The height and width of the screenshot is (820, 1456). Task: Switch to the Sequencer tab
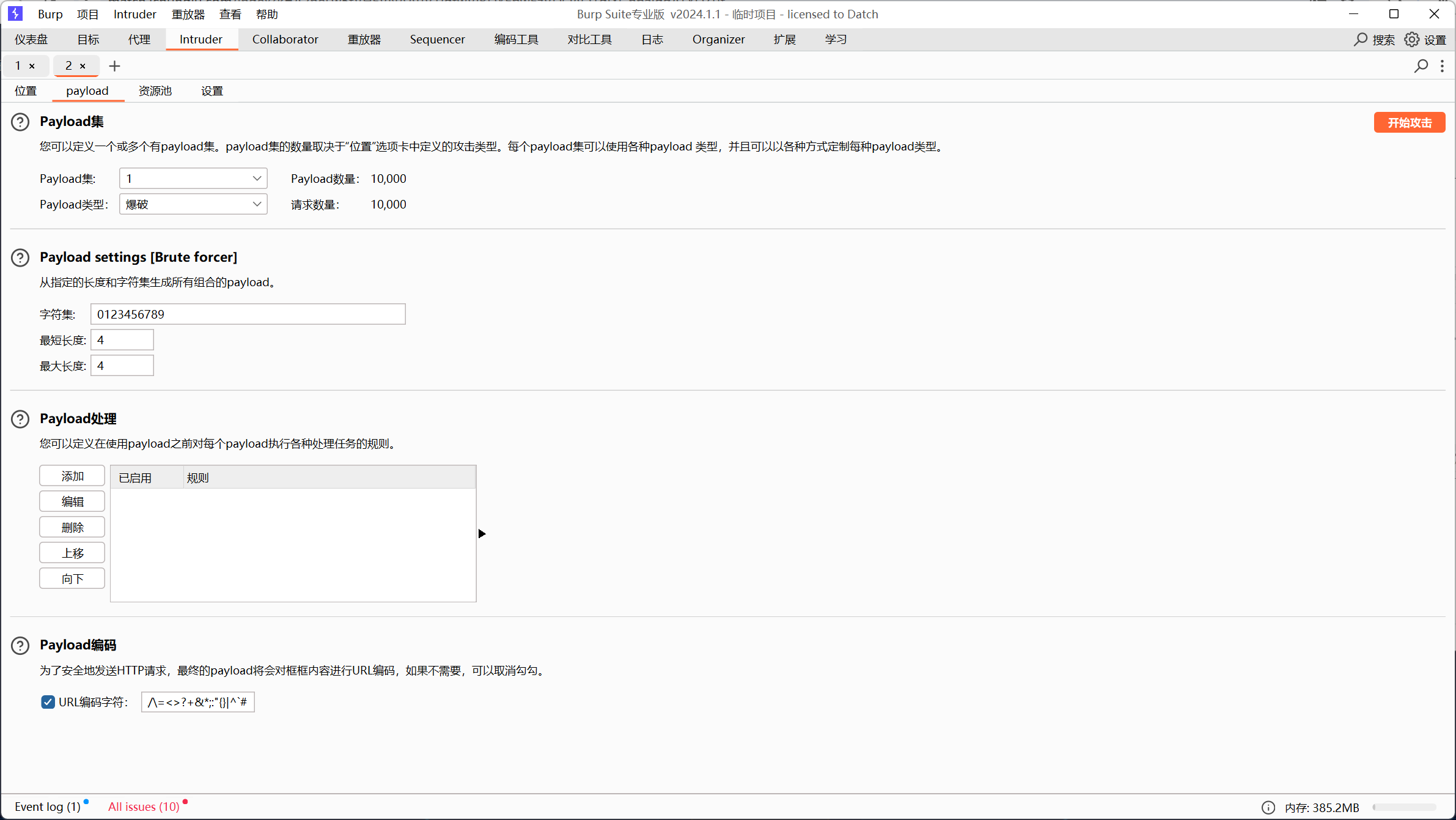click(x=437, y=39)
